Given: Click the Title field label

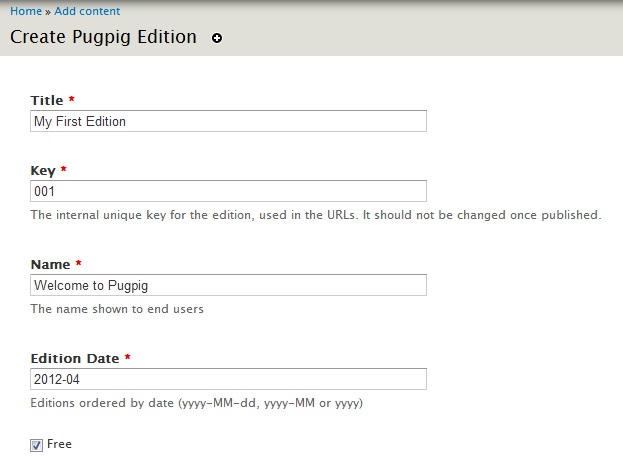Looking at the screenshot, I should pos(47,100).
